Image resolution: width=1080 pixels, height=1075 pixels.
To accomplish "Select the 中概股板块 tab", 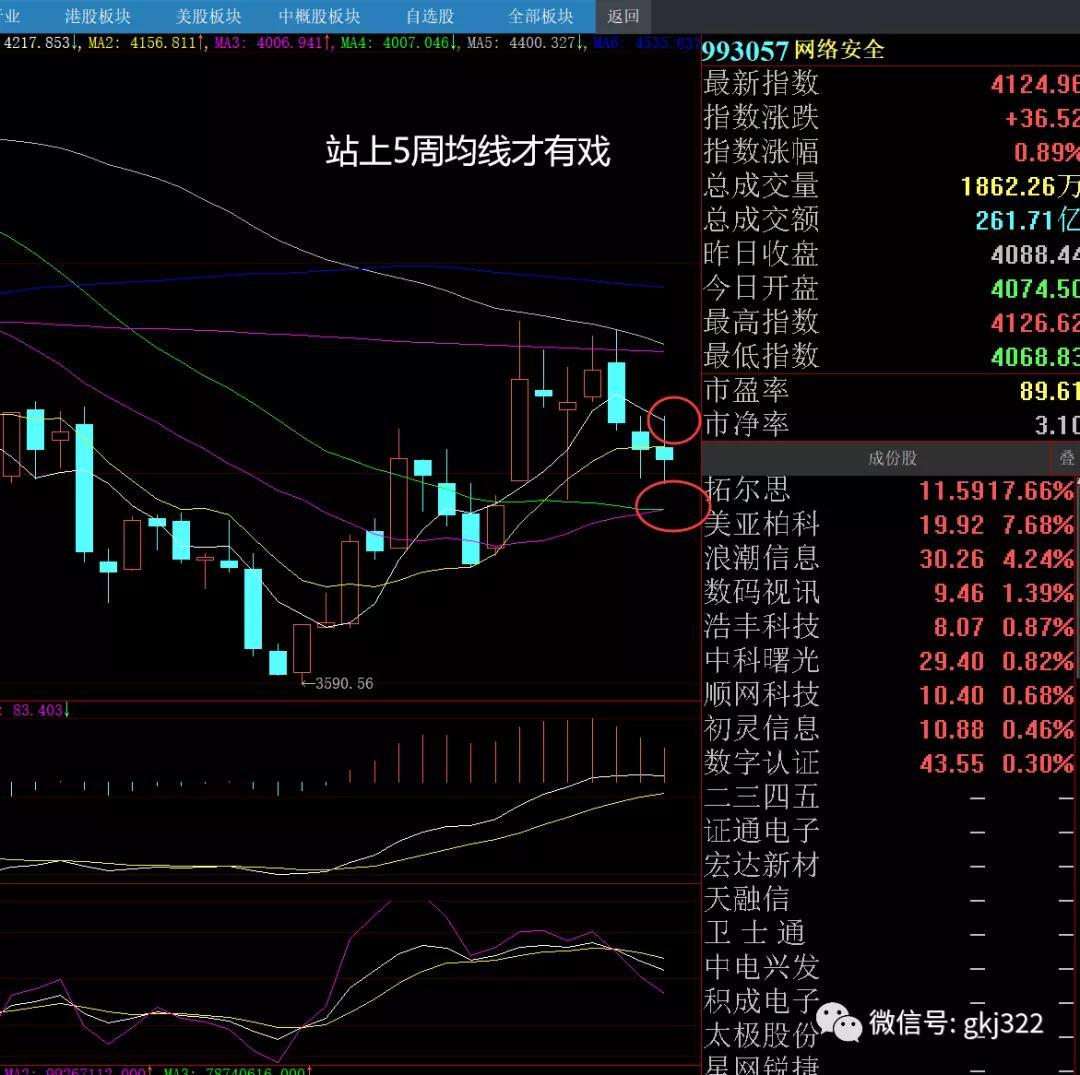I will tap(319, 16).
